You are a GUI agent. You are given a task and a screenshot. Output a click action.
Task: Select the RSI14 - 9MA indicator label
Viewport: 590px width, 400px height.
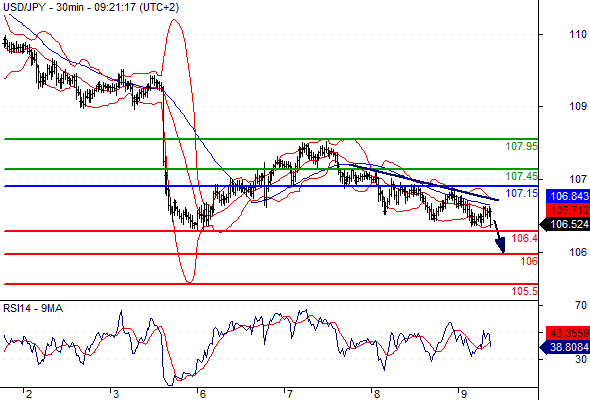(x=33, y=309)
